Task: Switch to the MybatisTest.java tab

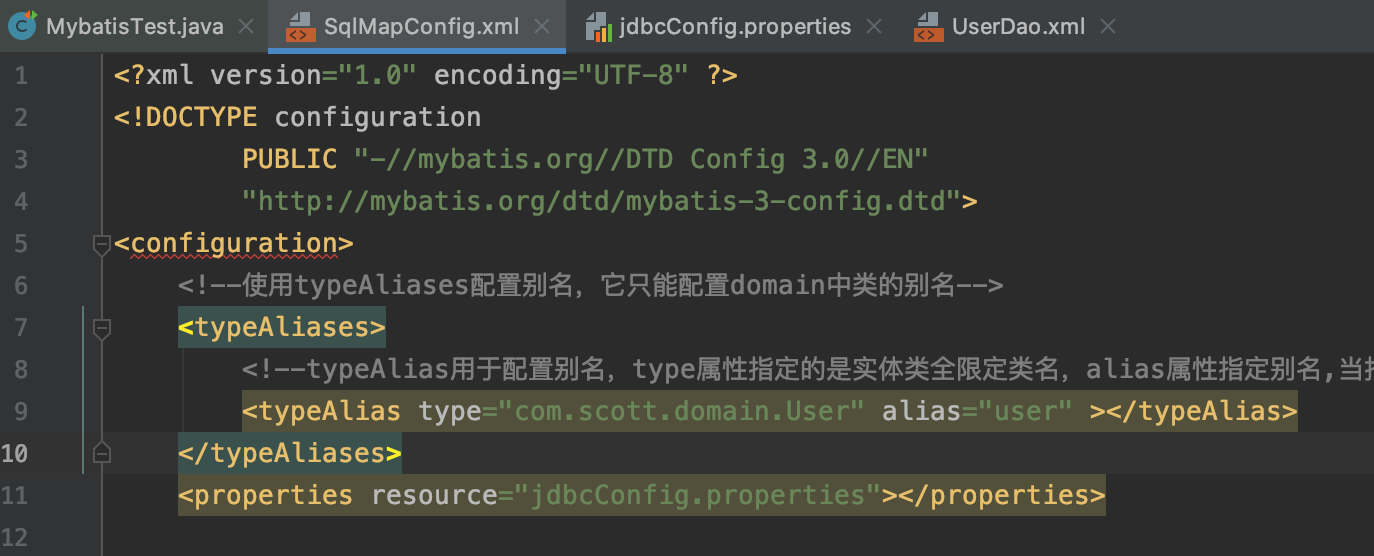Action: (x=134, y=27)
